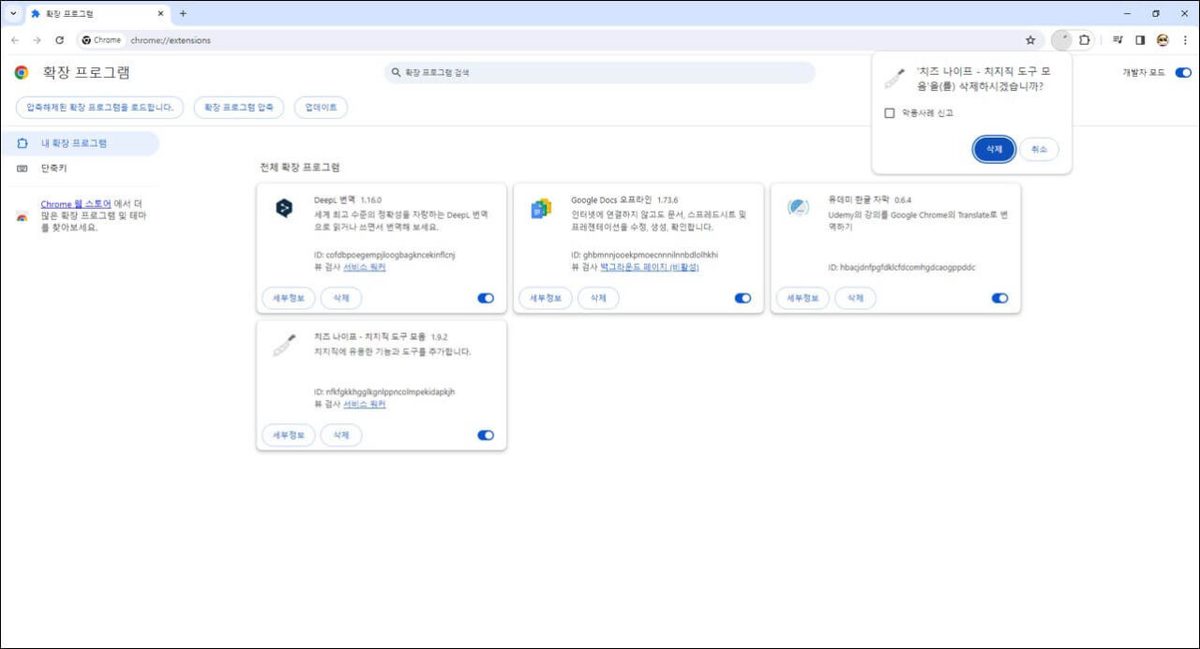
Task: Click 삭제 on 유데미 한글 자막 card
Action: tap(855, 298)
